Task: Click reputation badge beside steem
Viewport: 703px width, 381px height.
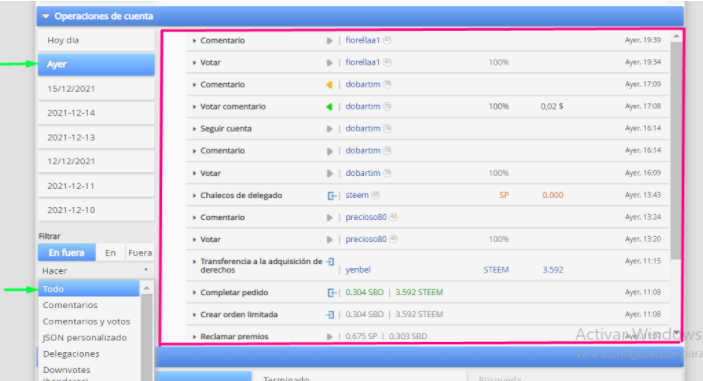Action: click(x=376, y=195)
